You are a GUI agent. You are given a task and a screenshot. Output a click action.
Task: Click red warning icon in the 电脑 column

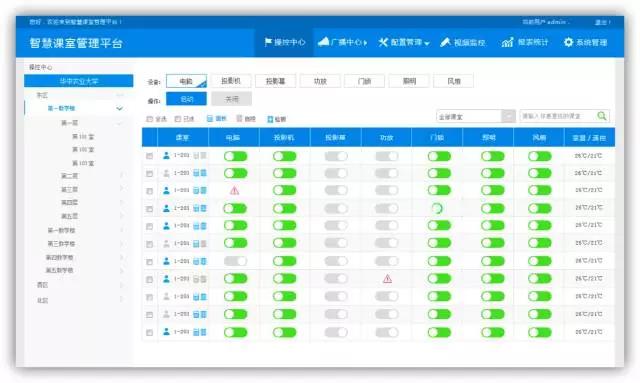pyautogui.click(x=235, y=190)
